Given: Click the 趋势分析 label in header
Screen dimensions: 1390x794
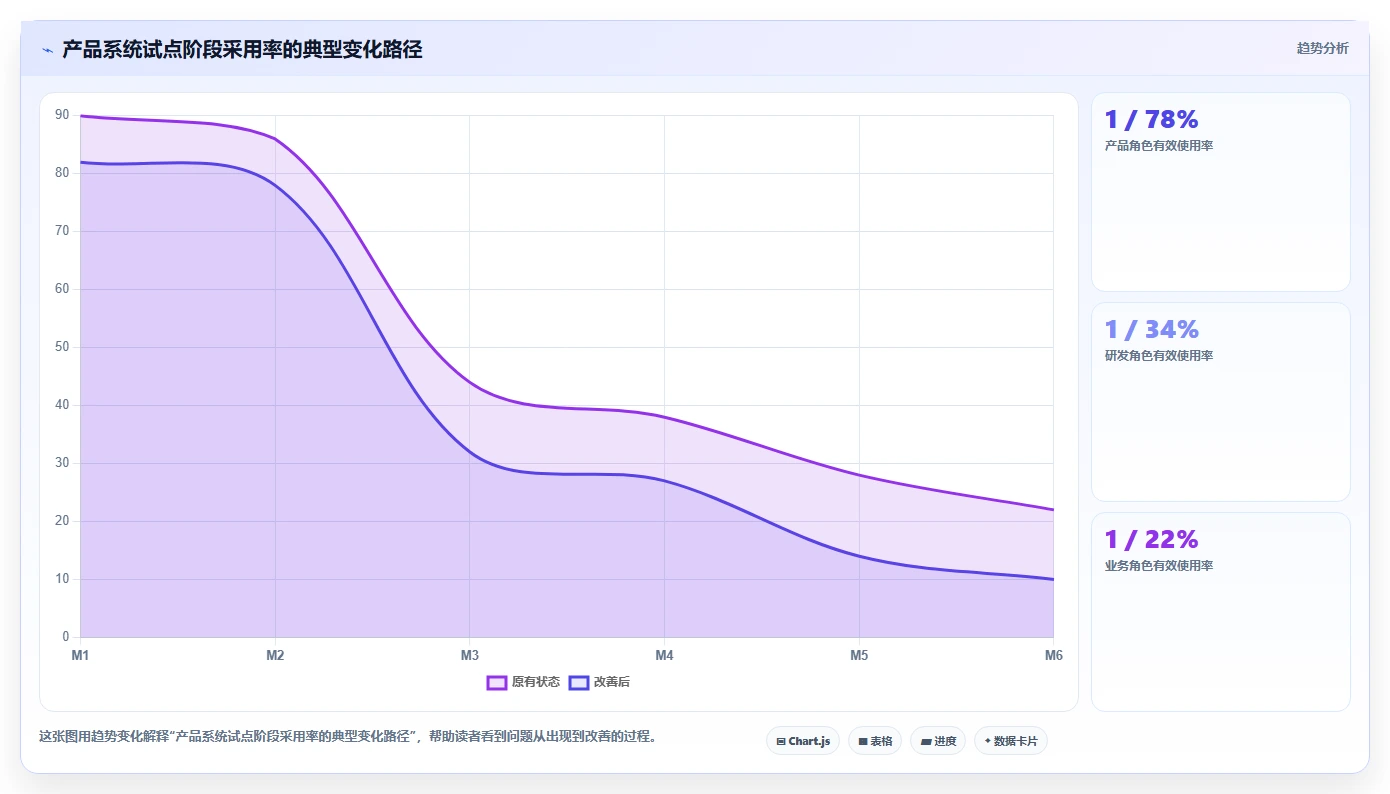Looking at the screenshot, I should pos(1322,48).
